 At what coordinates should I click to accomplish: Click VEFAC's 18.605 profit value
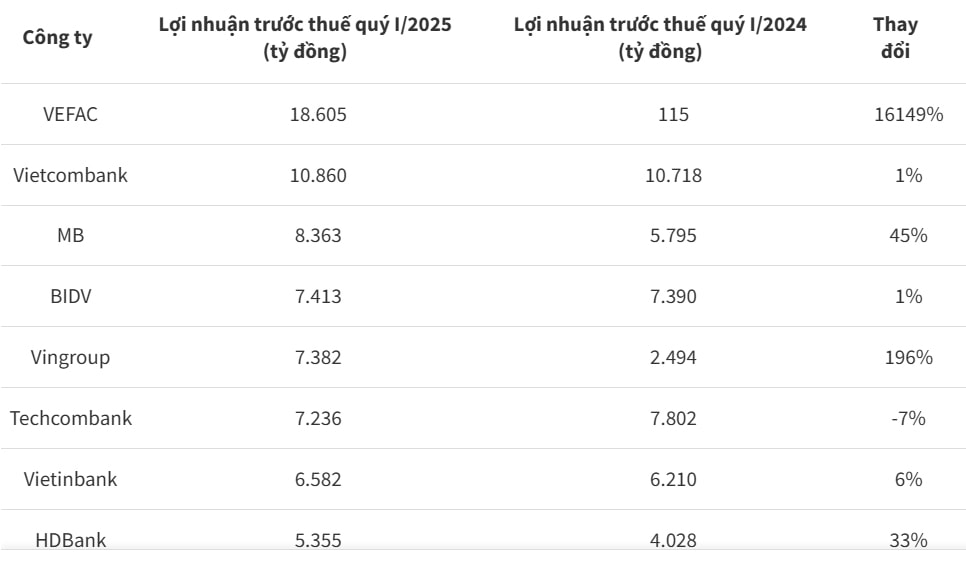point(318,115)
